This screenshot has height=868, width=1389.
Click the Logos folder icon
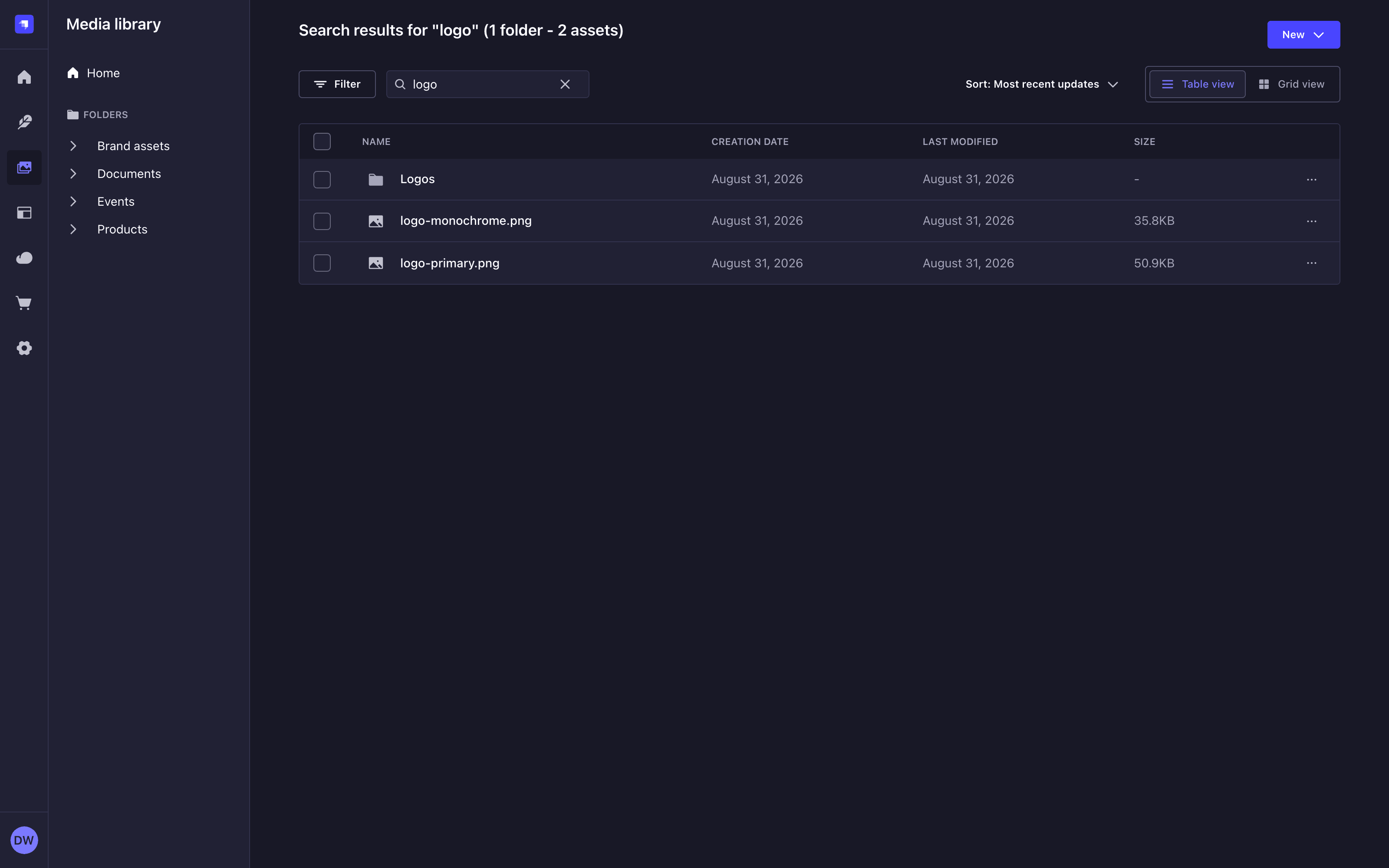[376, 180]
